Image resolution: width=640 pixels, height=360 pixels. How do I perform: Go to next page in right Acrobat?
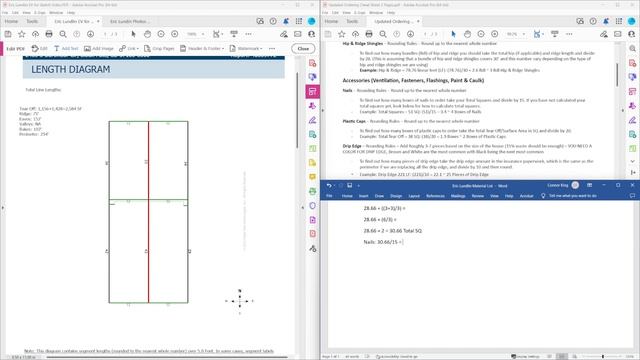point(410,34)
